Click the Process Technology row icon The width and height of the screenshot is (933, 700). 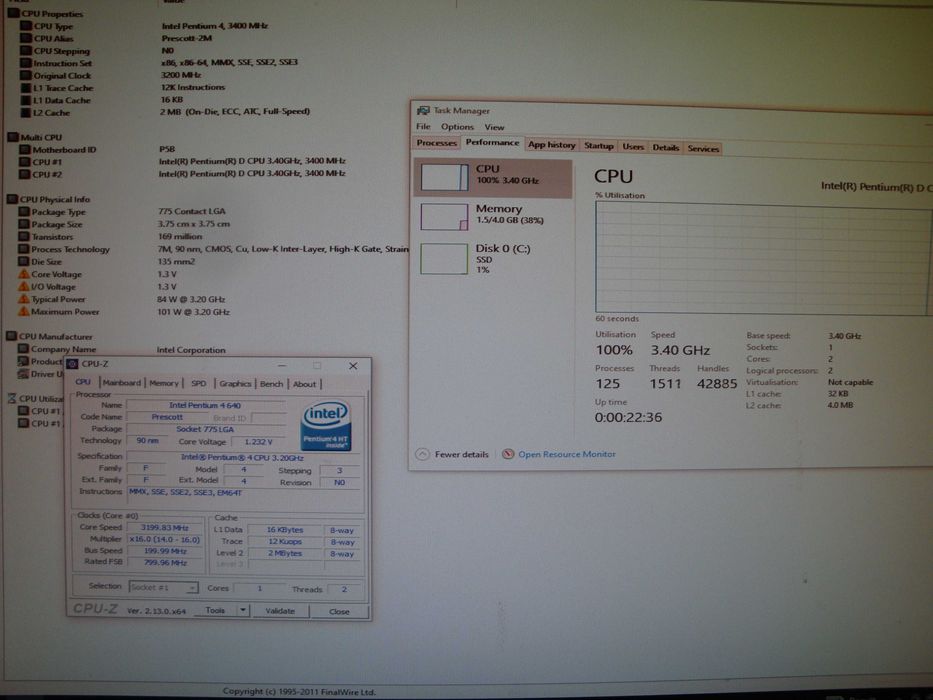click(x=23, y=249)
